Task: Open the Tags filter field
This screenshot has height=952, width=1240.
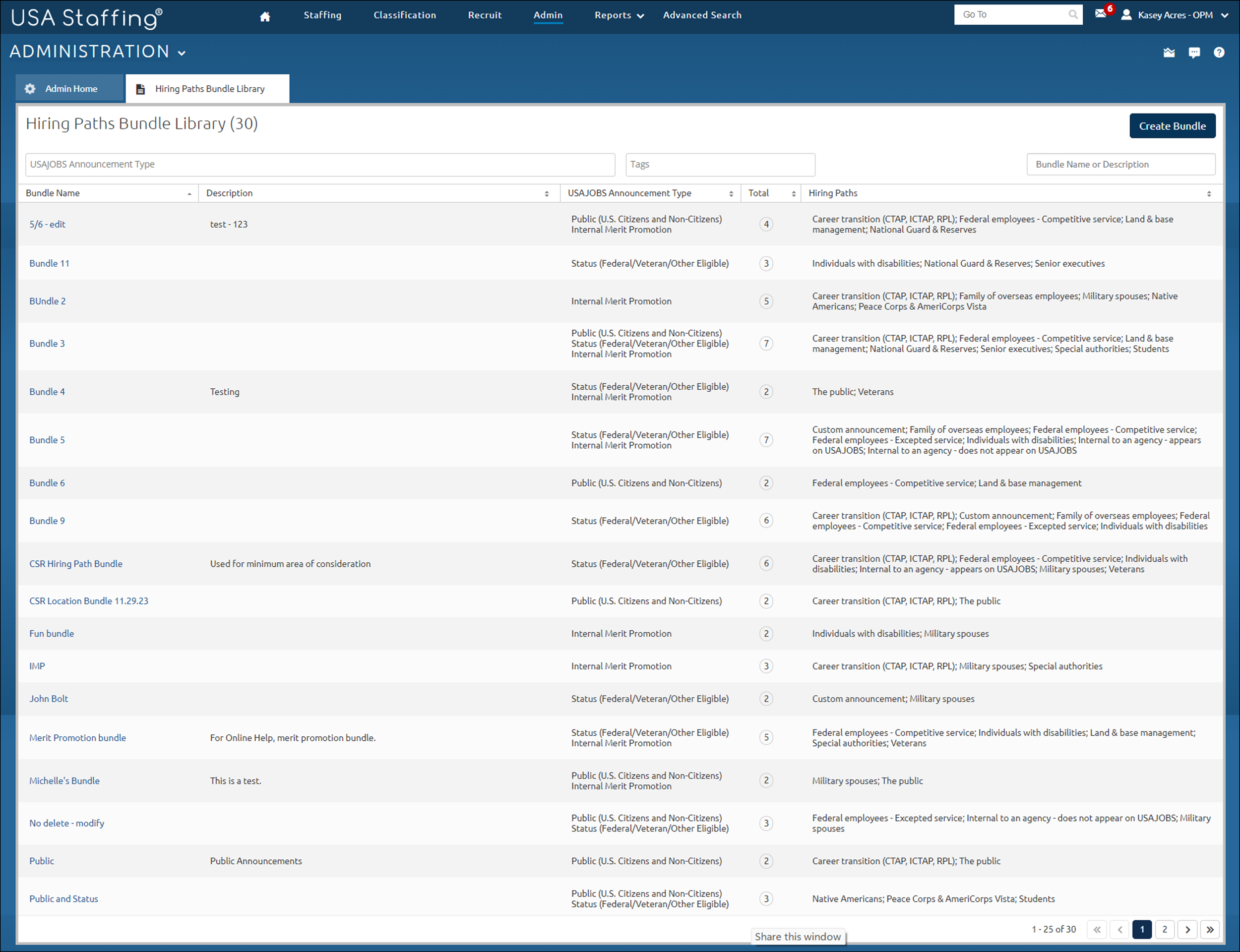Action: point(720,164)
